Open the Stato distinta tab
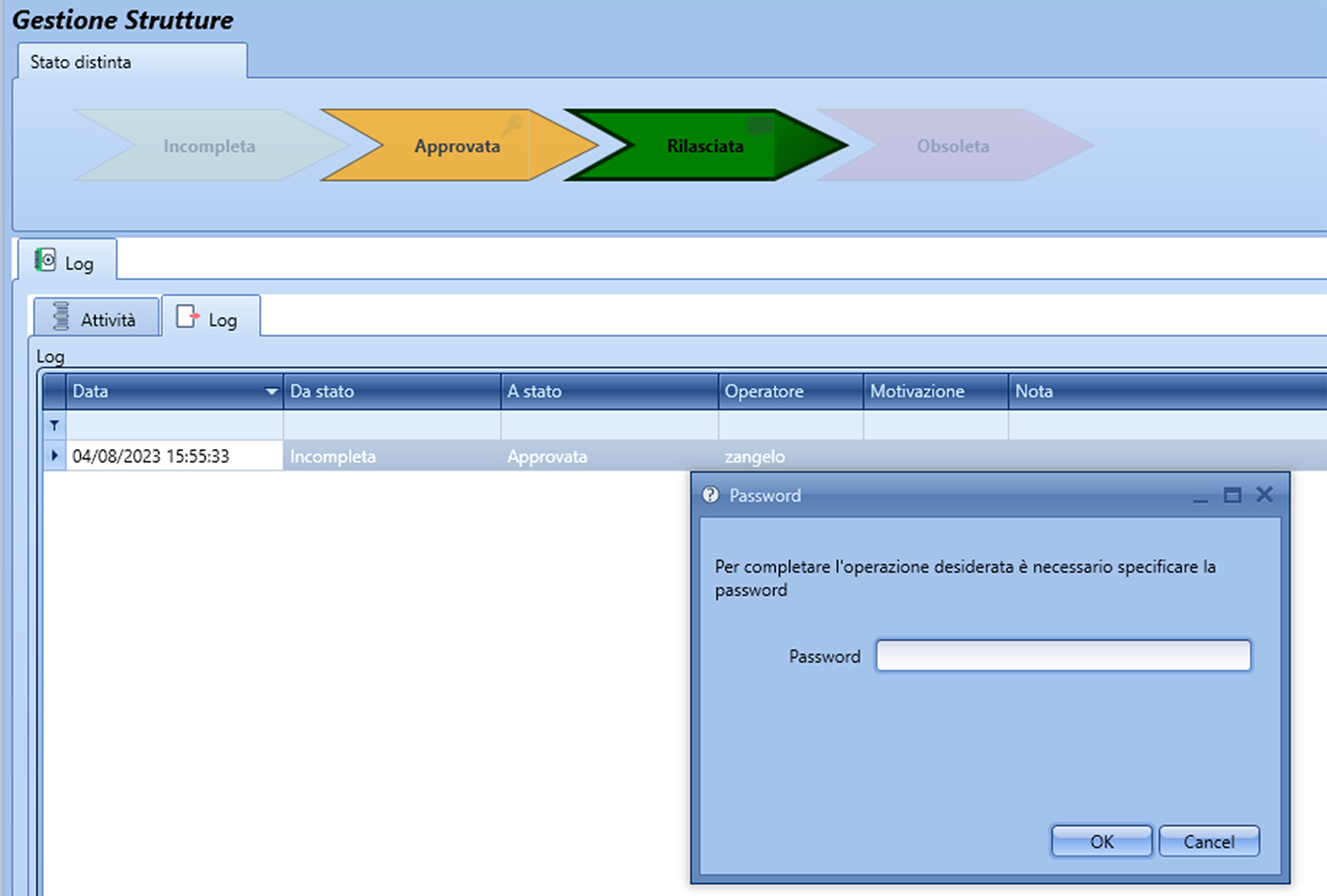This screenshot has height=896, width=1327. (x=81, y=62)
